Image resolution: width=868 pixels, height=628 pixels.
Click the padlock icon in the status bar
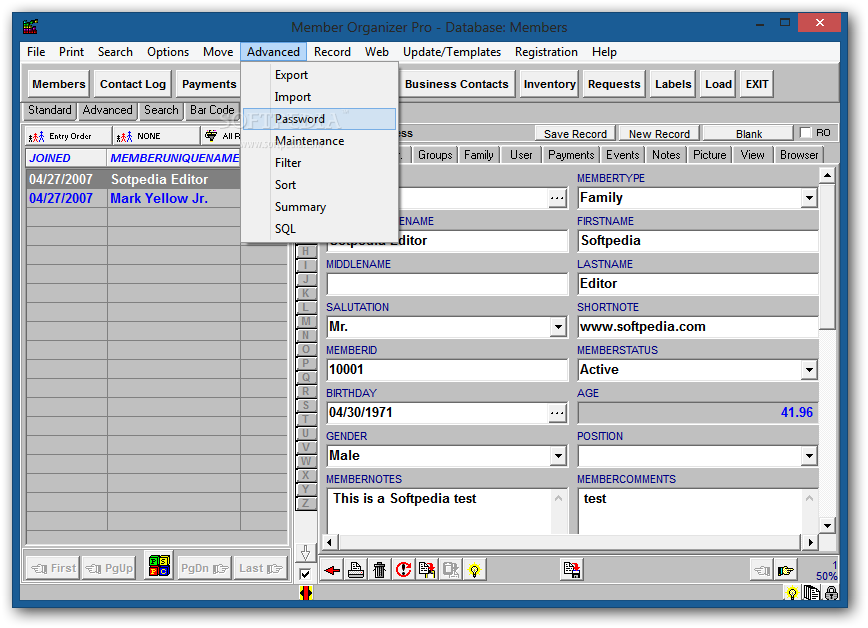(831, 594)
